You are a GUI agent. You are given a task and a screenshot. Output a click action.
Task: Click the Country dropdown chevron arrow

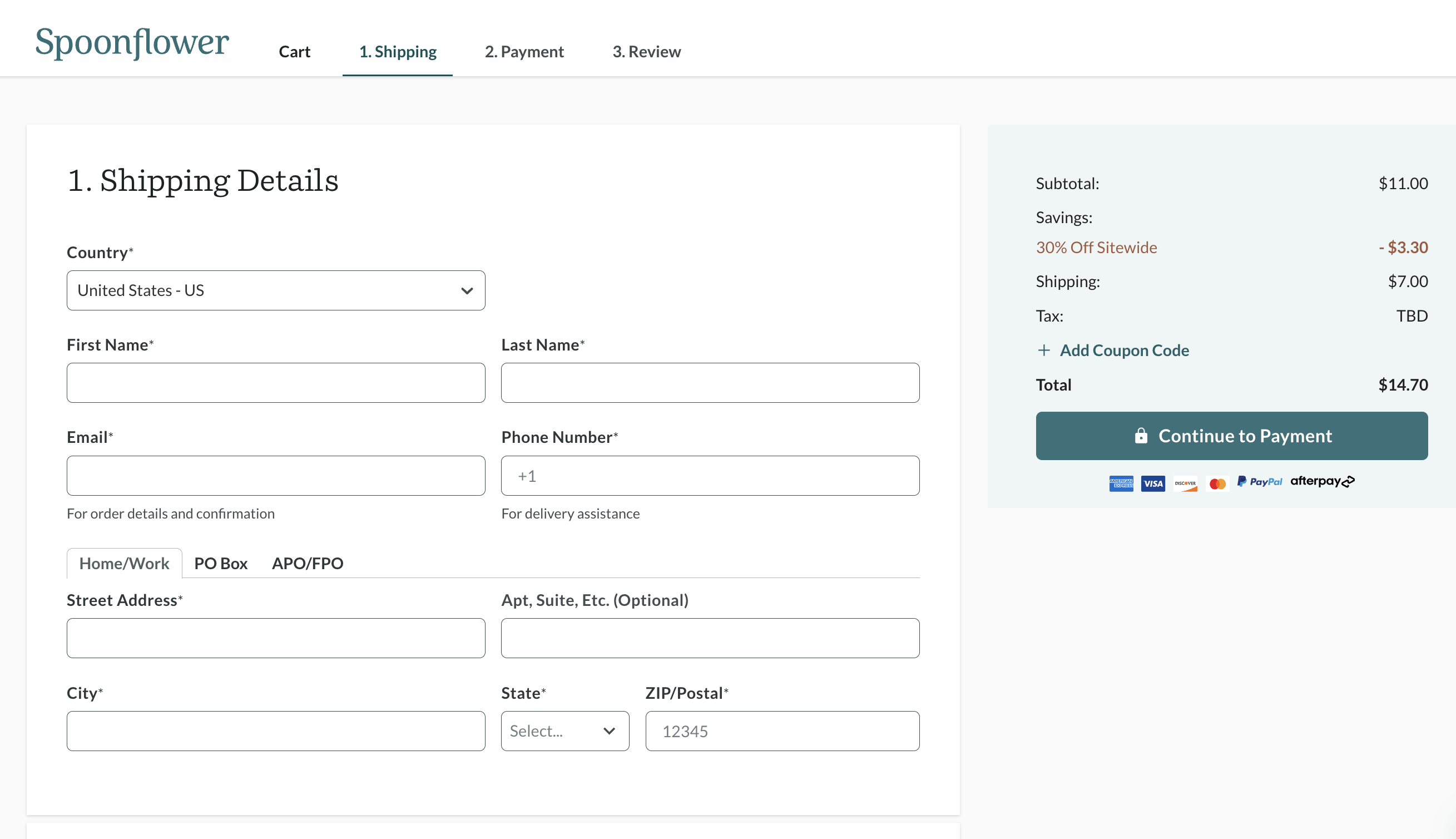click(x=467, y=291)
